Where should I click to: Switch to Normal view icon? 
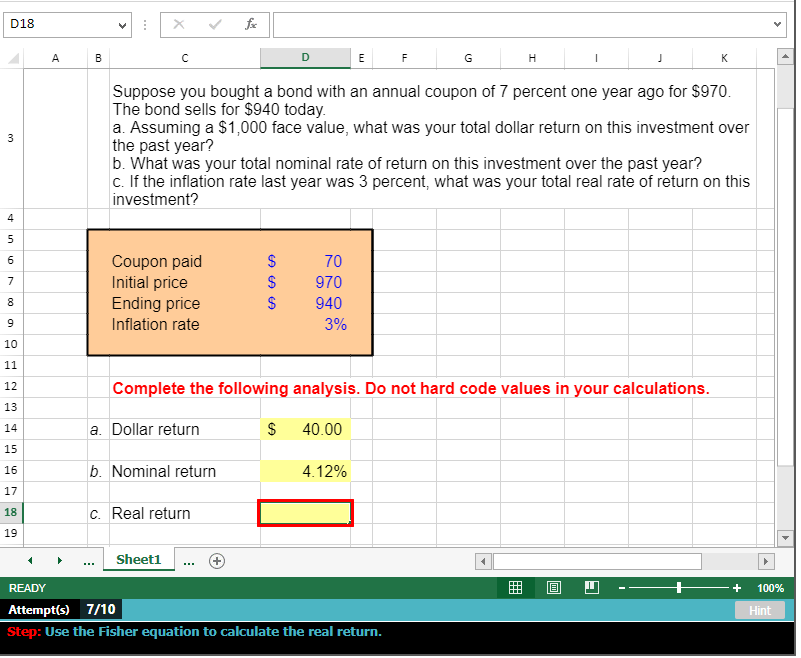click(x=515, y=588)
